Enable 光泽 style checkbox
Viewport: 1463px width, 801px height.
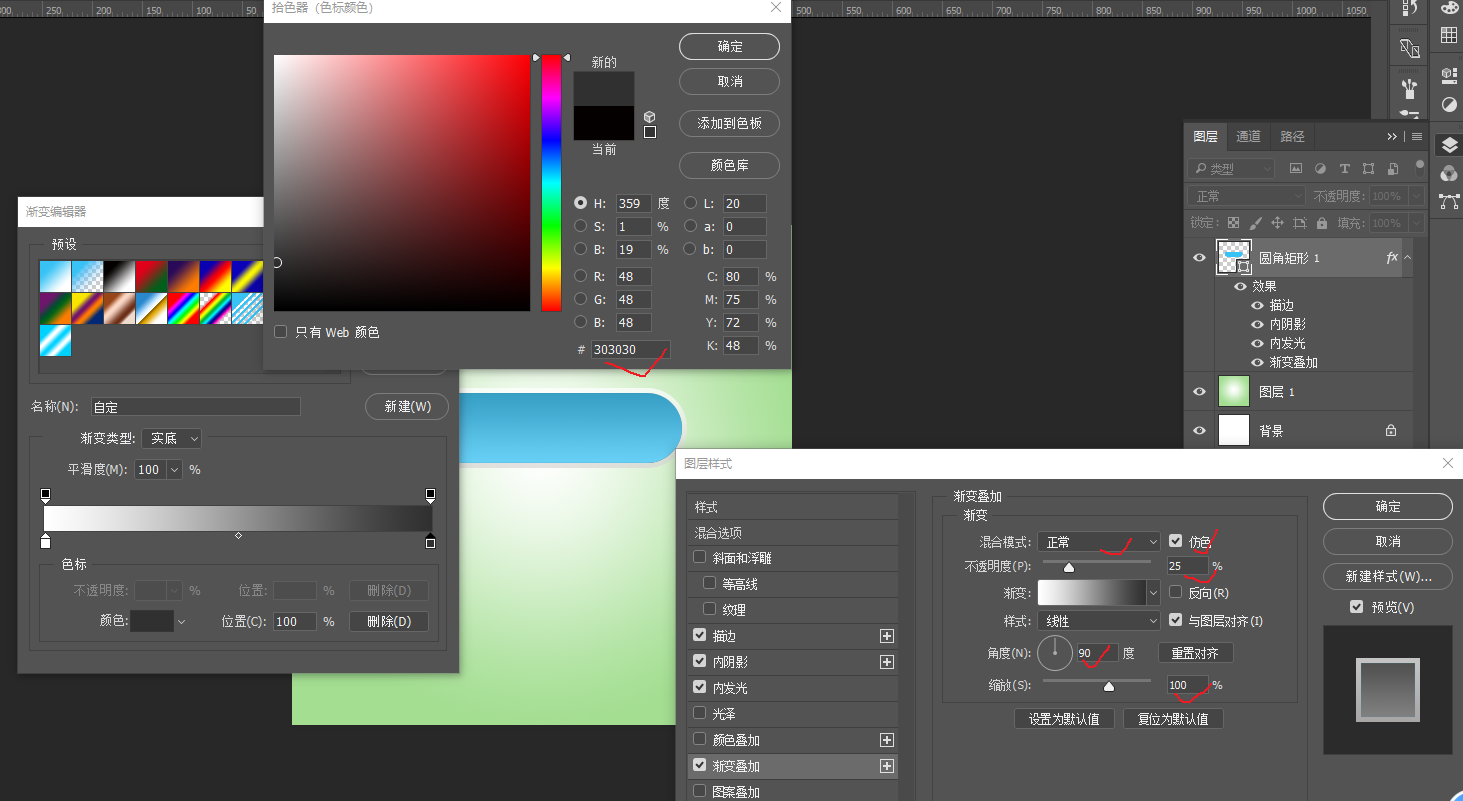click(700, 714)
